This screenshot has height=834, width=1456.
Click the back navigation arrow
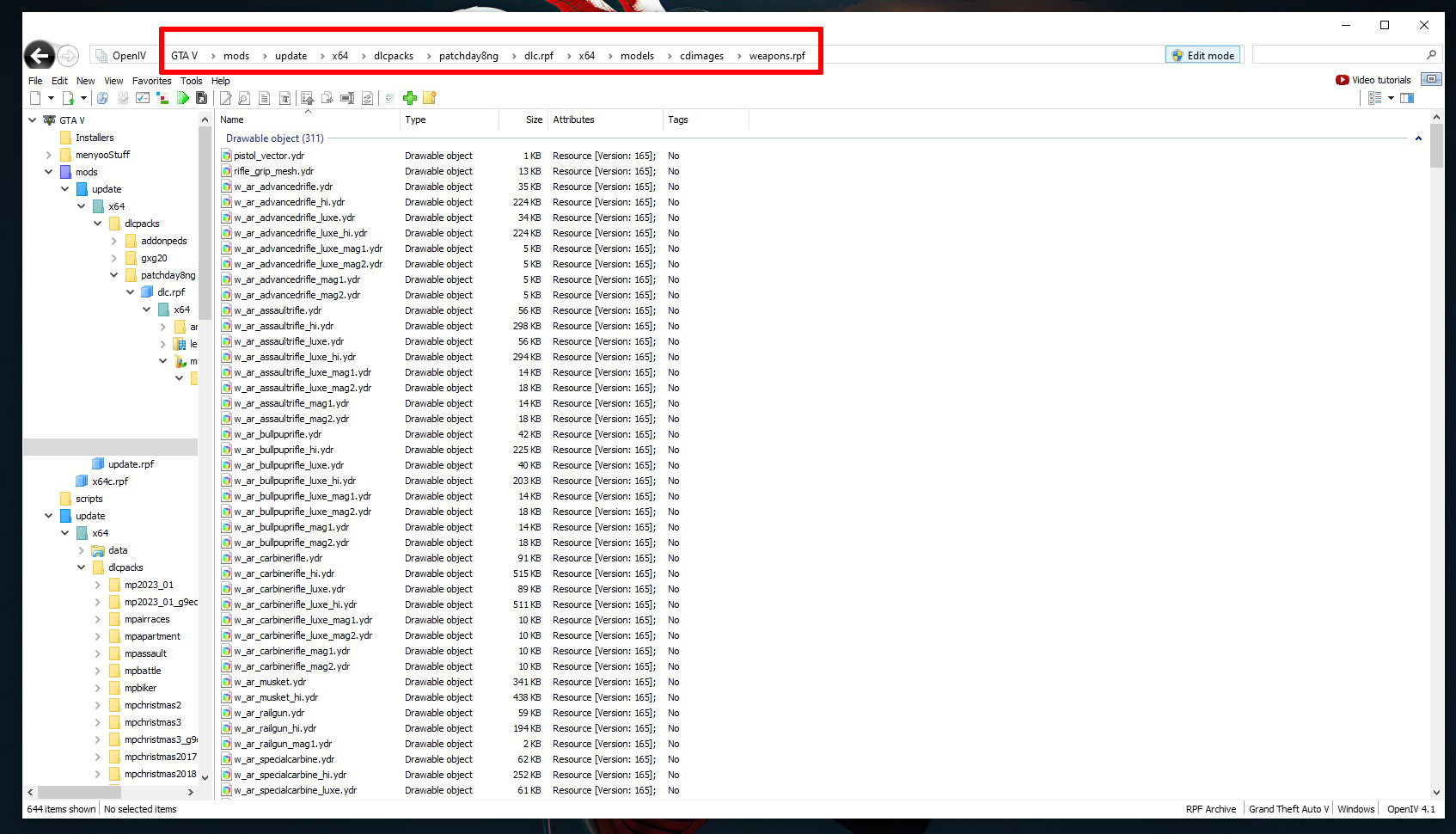click(x=39, y=56)
